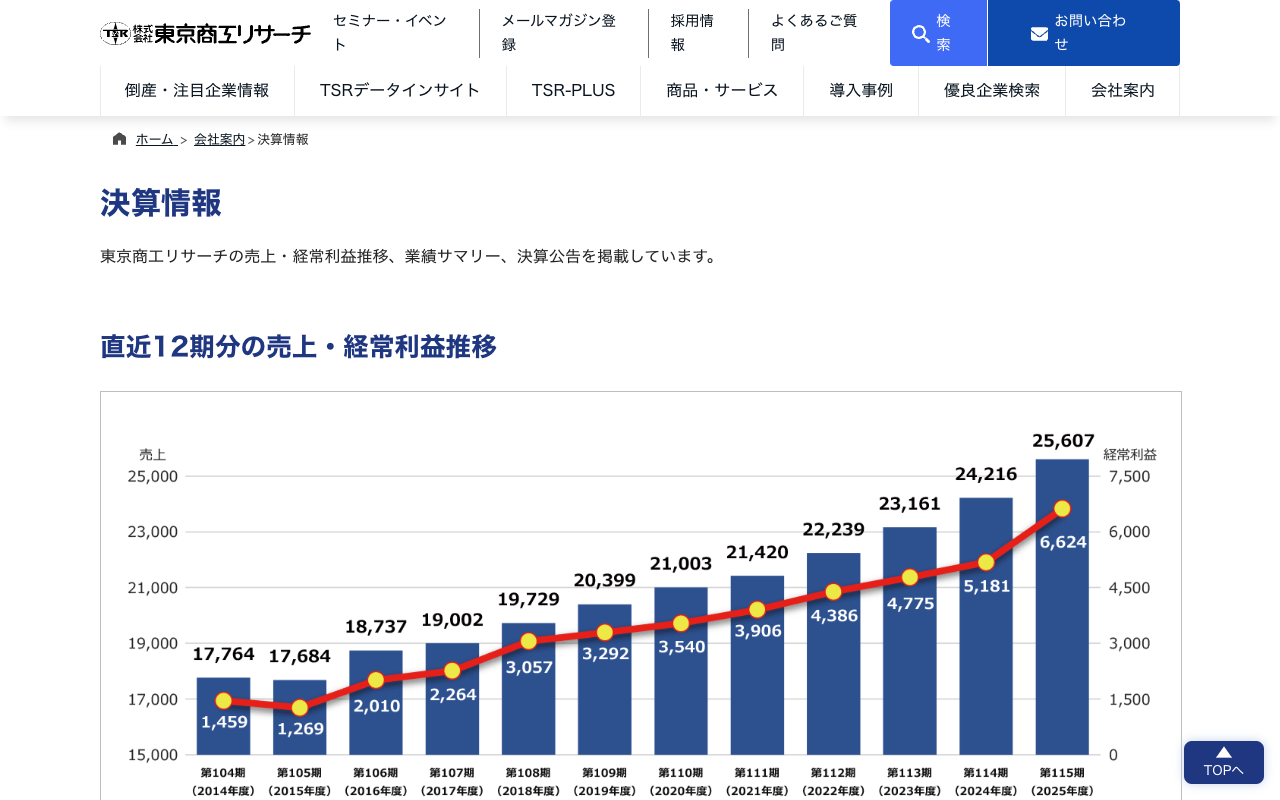Click the Tokyo Shoko Research logo
This screenshot has width=1280, height=800.
tap(205, 33)
